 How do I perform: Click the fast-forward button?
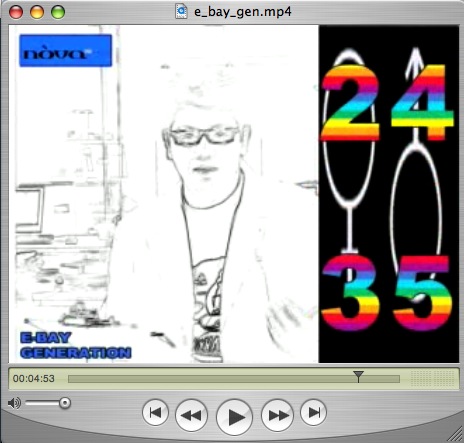point(277,415)
